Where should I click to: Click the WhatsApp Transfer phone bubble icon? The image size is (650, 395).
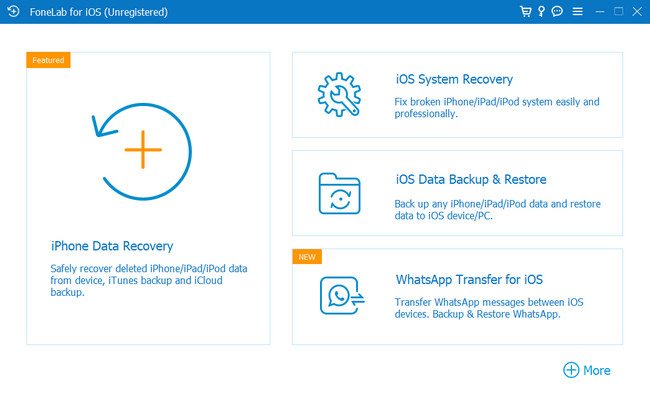pos(342,296)
